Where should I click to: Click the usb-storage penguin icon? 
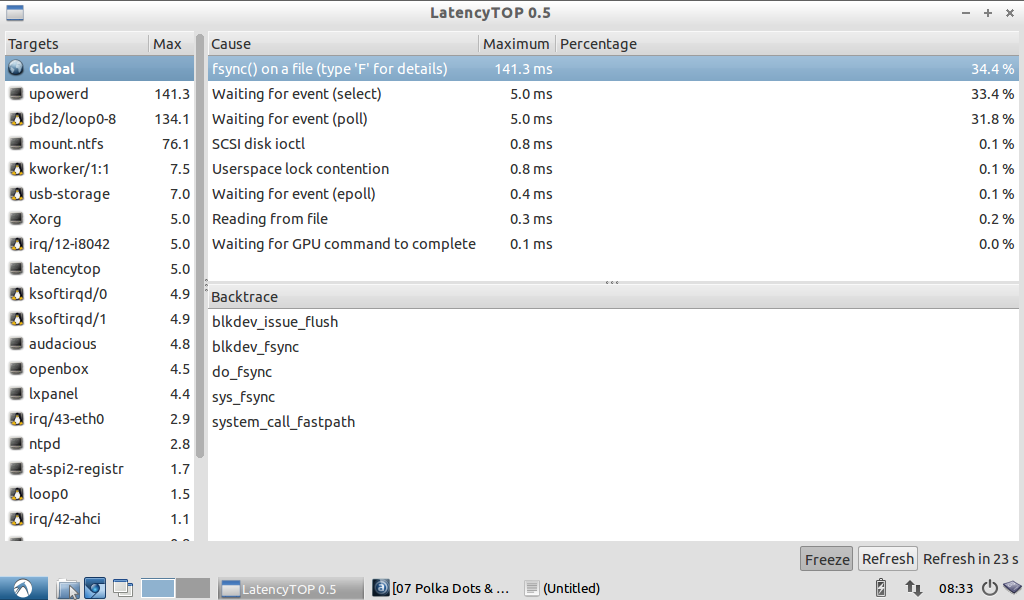[16, 194]
